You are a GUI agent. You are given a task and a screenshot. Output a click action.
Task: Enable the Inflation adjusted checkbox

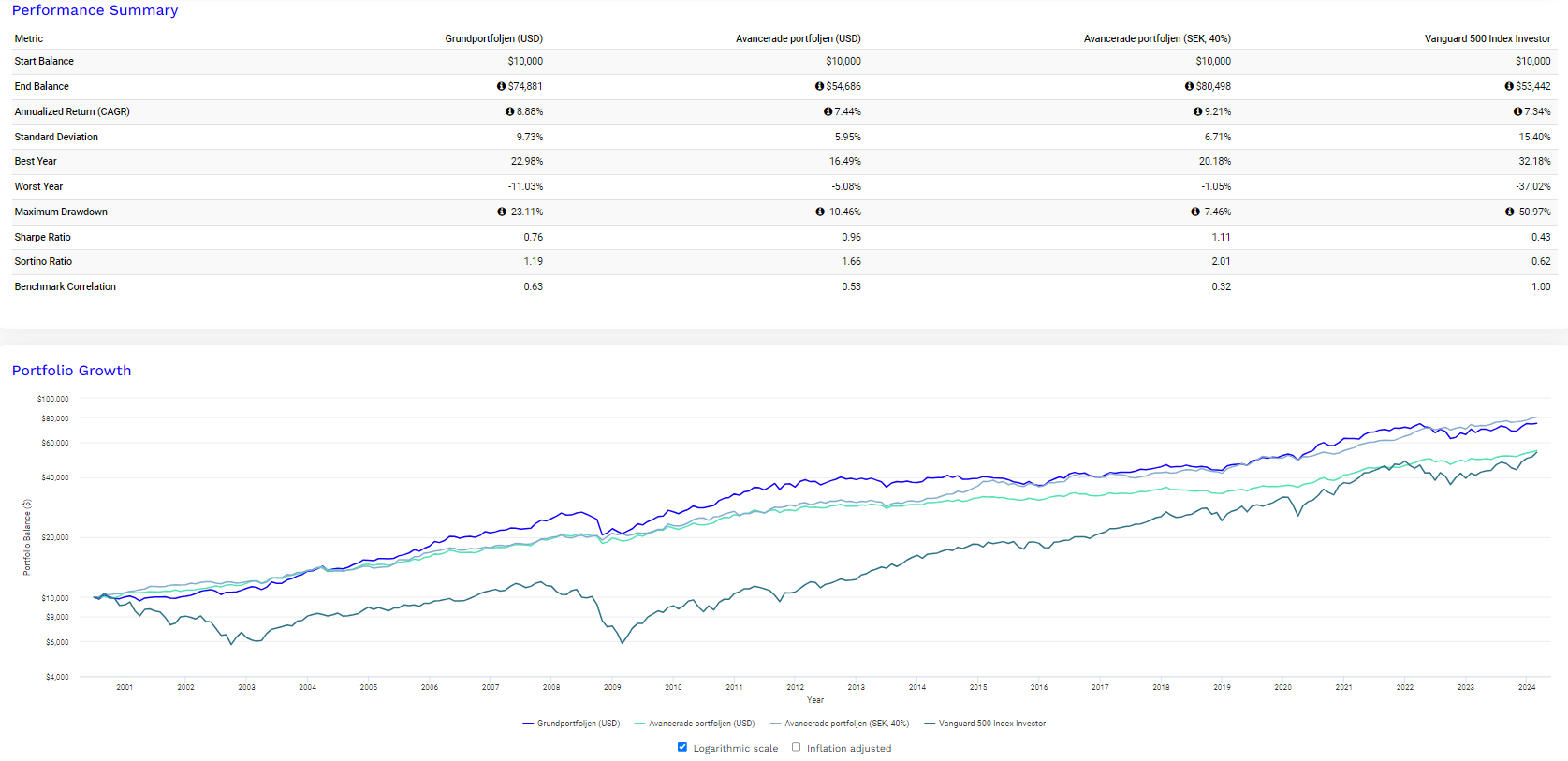(797, 747)
